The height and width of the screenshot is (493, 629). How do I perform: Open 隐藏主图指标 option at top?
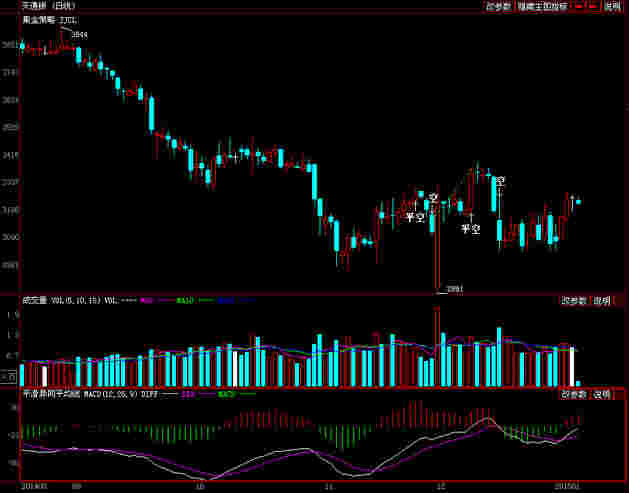tap(542, 6)
